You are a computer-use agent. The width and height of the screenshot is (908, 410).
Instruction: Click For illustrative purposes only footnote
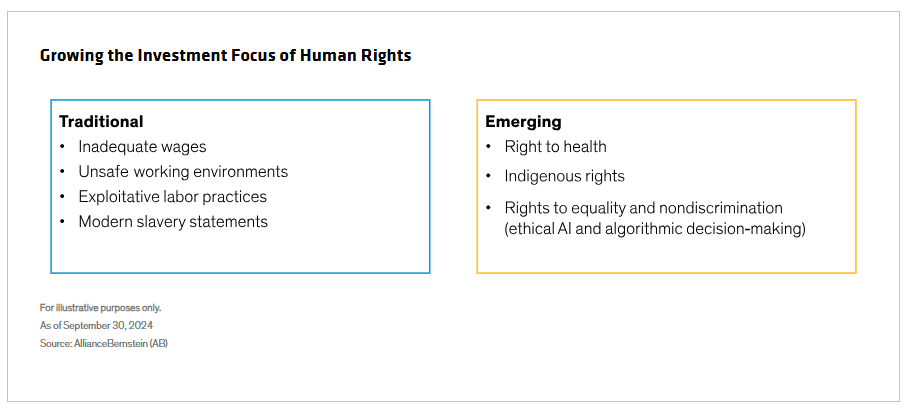click(x=100, y=308)
